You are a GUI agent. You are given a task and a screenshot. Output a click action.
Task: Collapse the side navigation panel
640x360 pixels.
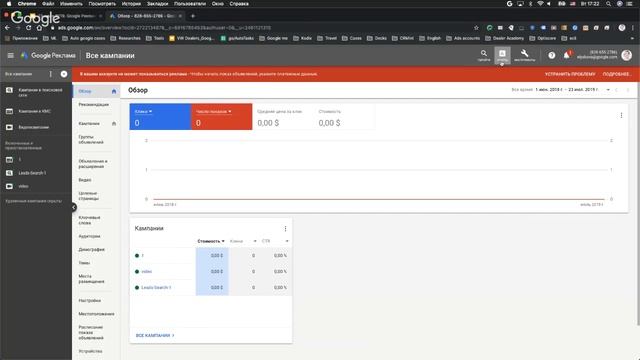73,207
